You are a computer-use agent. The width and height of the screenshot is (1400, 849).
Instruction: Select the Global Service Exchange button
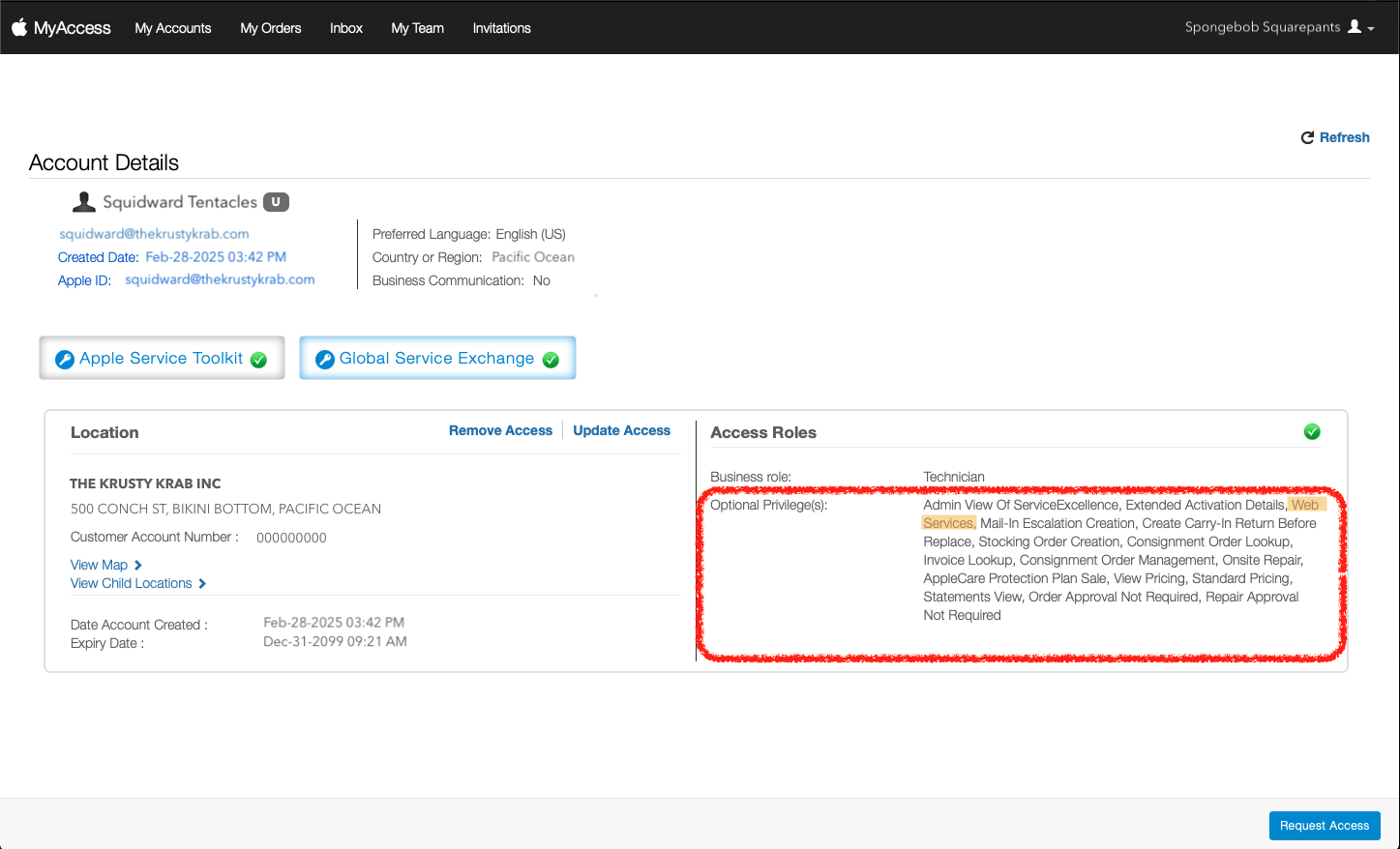(437, 358)
